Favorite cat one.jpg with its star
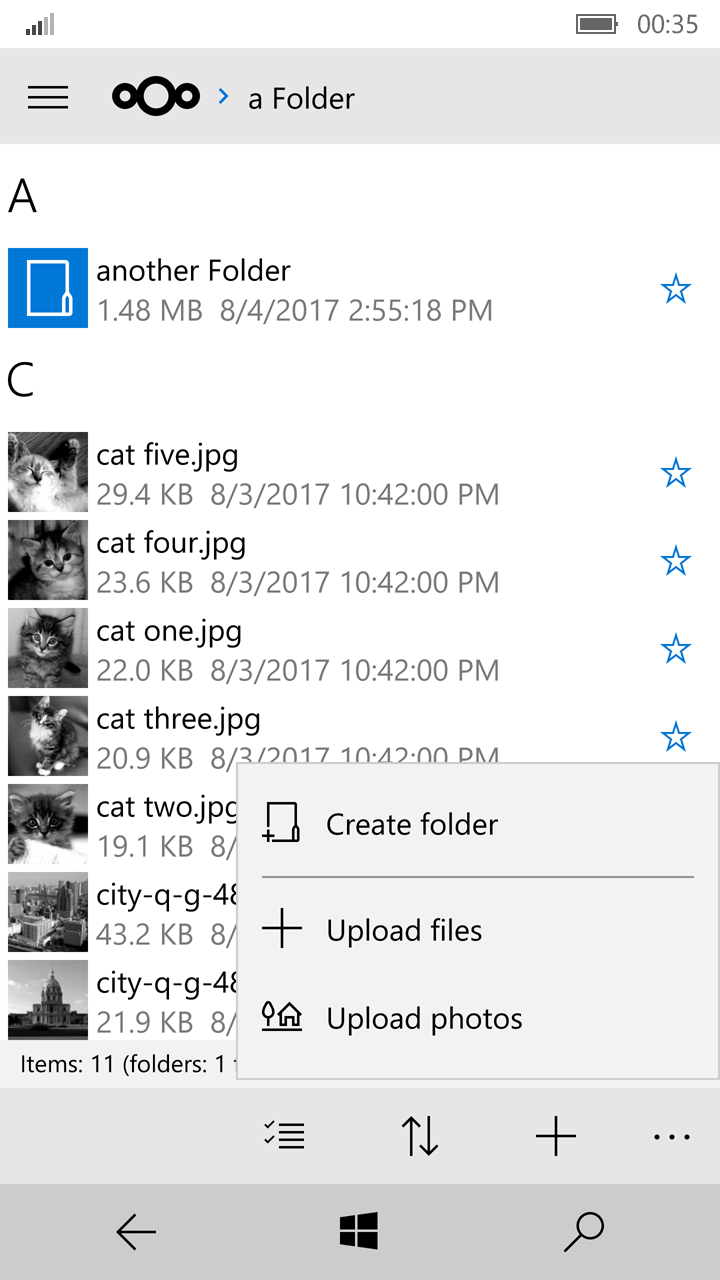 tap(676, 649)
